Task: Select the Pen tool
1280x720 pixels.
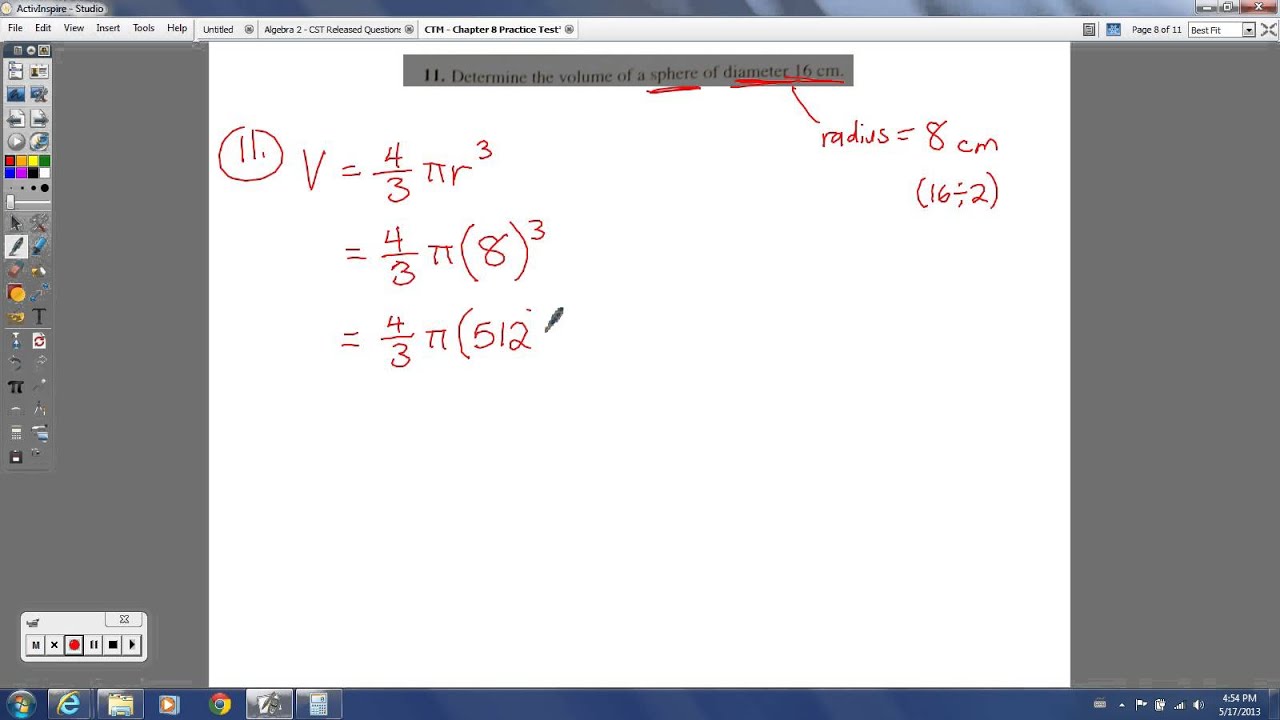Action: pos(16,246)
